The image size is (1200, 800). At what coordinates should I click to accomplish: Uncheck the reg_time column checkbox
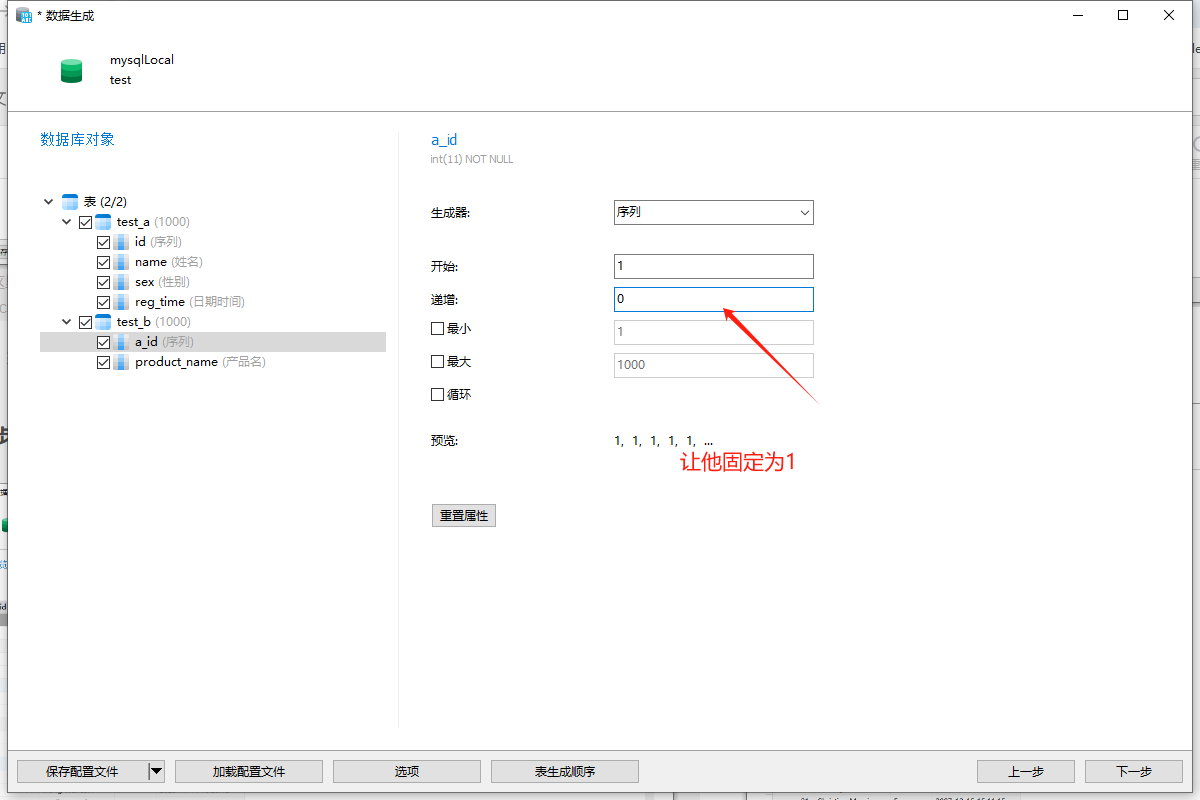(103, 302)
